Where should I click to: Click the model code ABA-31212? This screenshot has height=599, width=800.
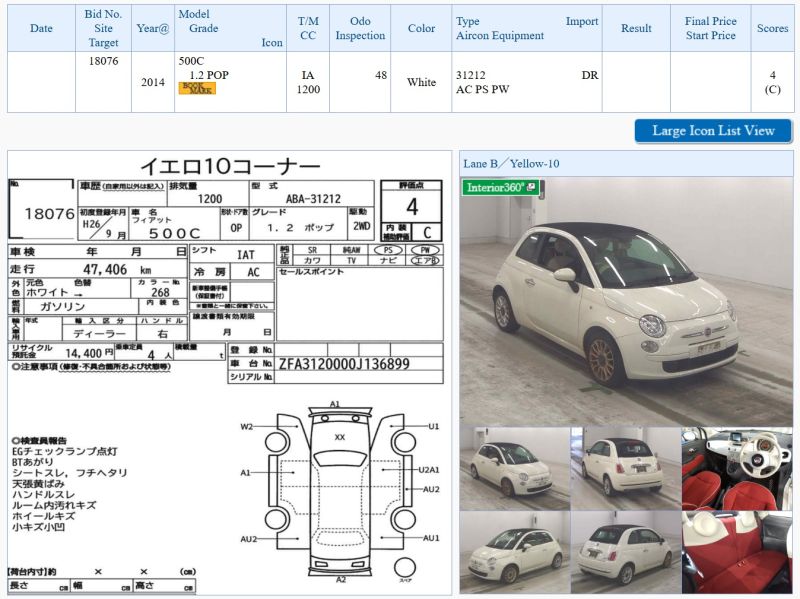tap(313, 199)
